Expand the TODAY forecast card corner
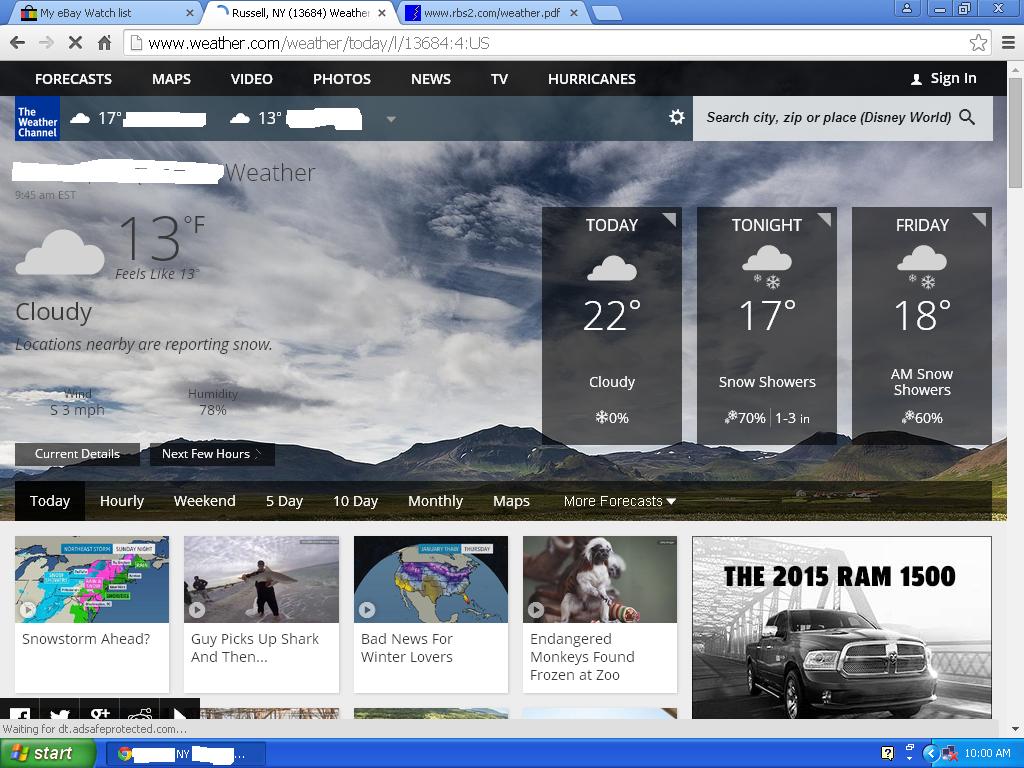This screenshot has height=768, width=1024. [x=669, y=220]
